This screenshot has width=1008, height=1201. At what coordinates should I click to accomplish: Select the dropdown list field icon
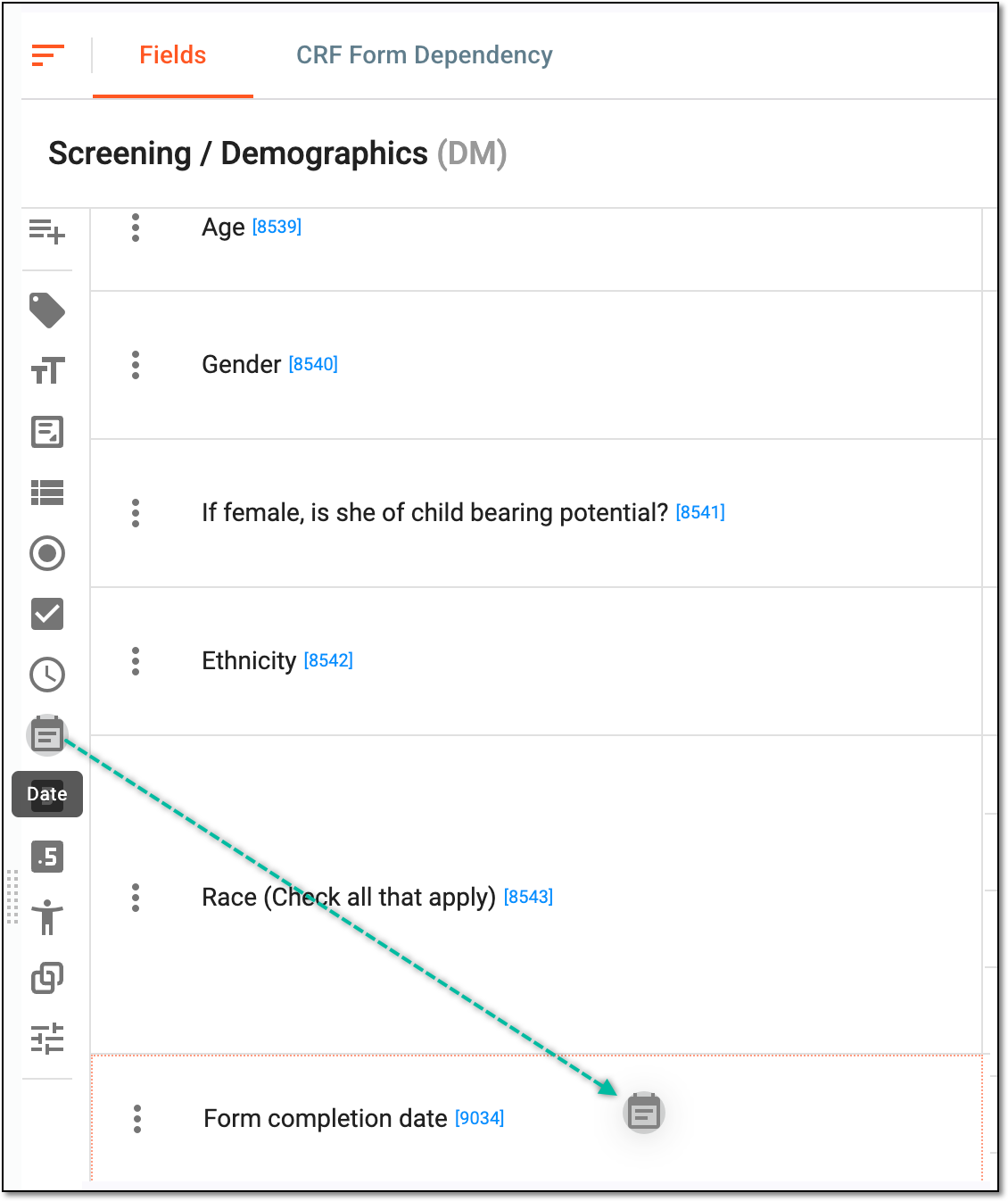(x=47, y=493)
